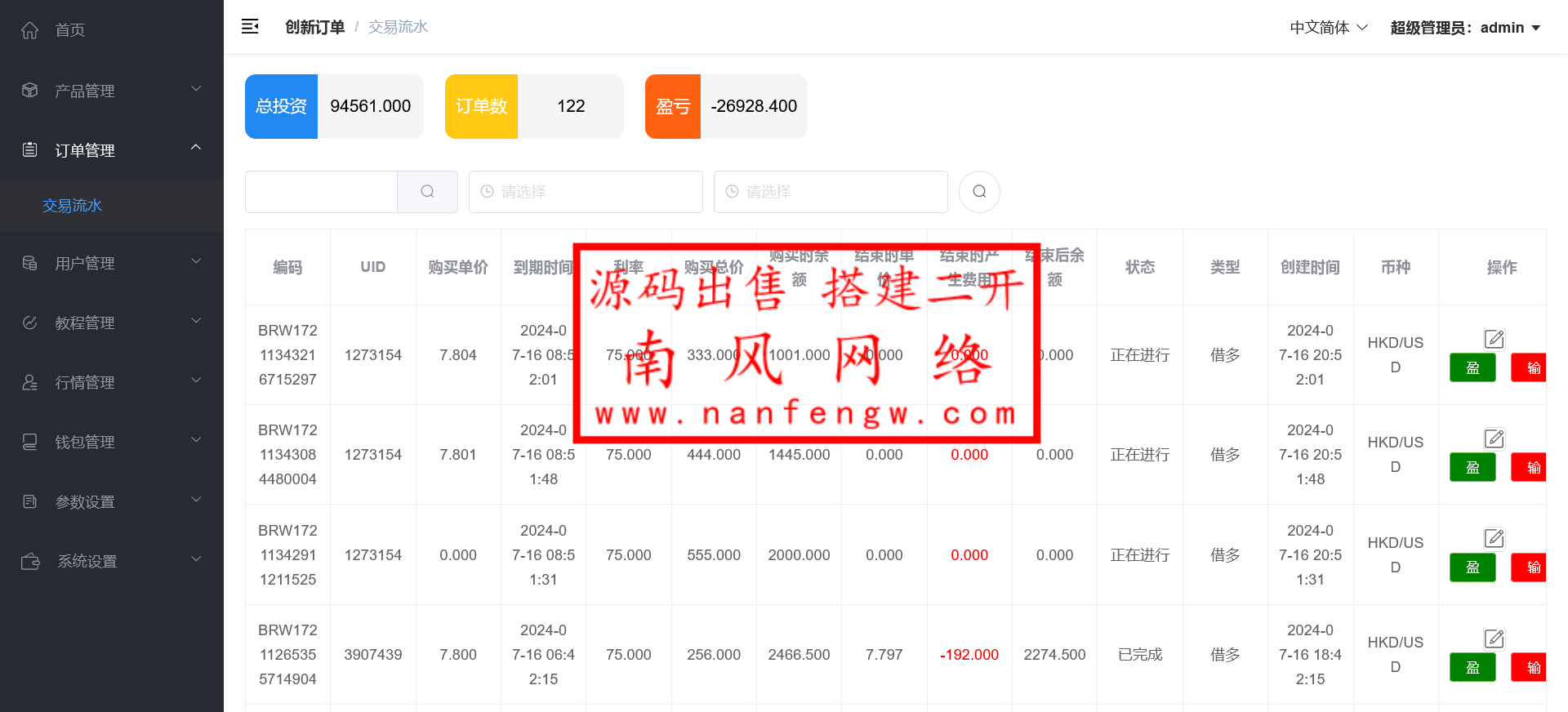Click the edit icon in the third order row
The image size is (1568, 712).
tap(1494, 538)
